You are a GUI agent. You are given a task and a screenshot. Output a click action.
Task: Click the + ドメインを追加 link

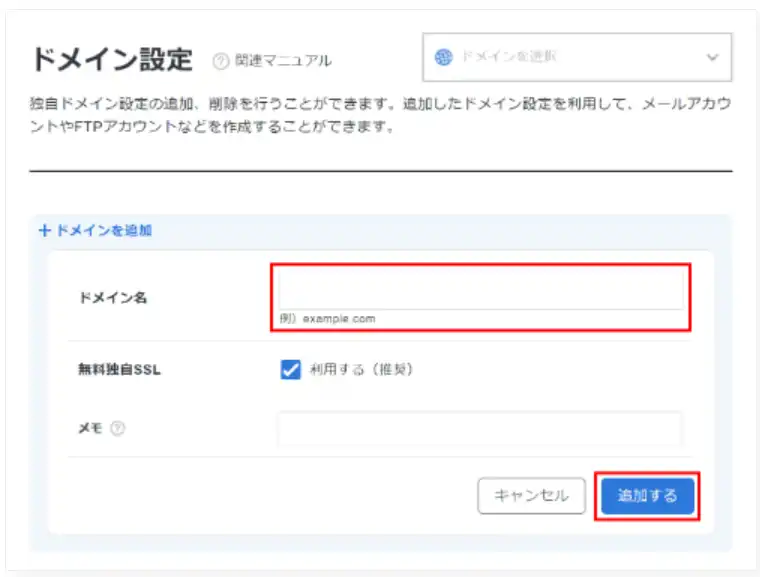[x=95, y=230]
